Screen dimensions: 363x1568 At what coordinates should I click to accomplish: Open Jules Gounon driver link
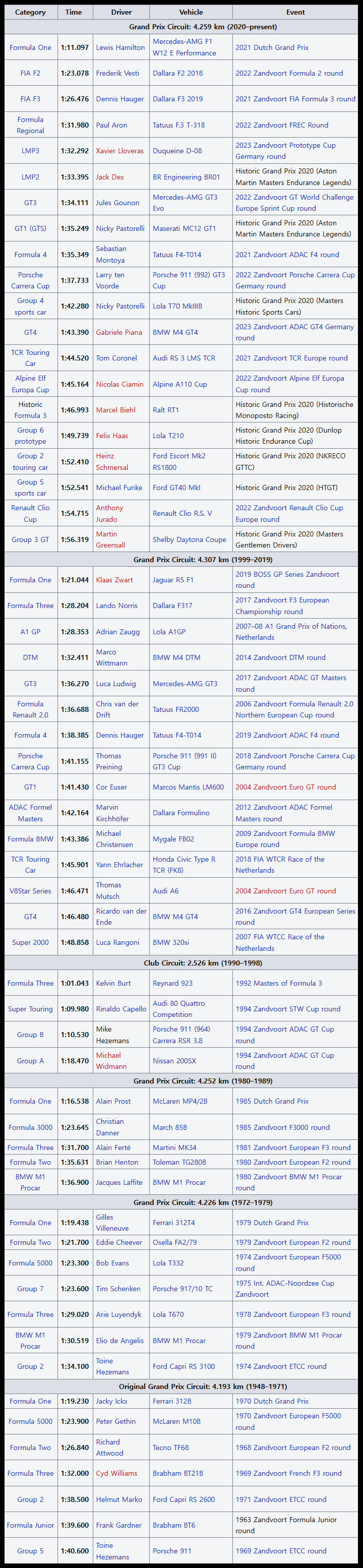tap(117, 203)
